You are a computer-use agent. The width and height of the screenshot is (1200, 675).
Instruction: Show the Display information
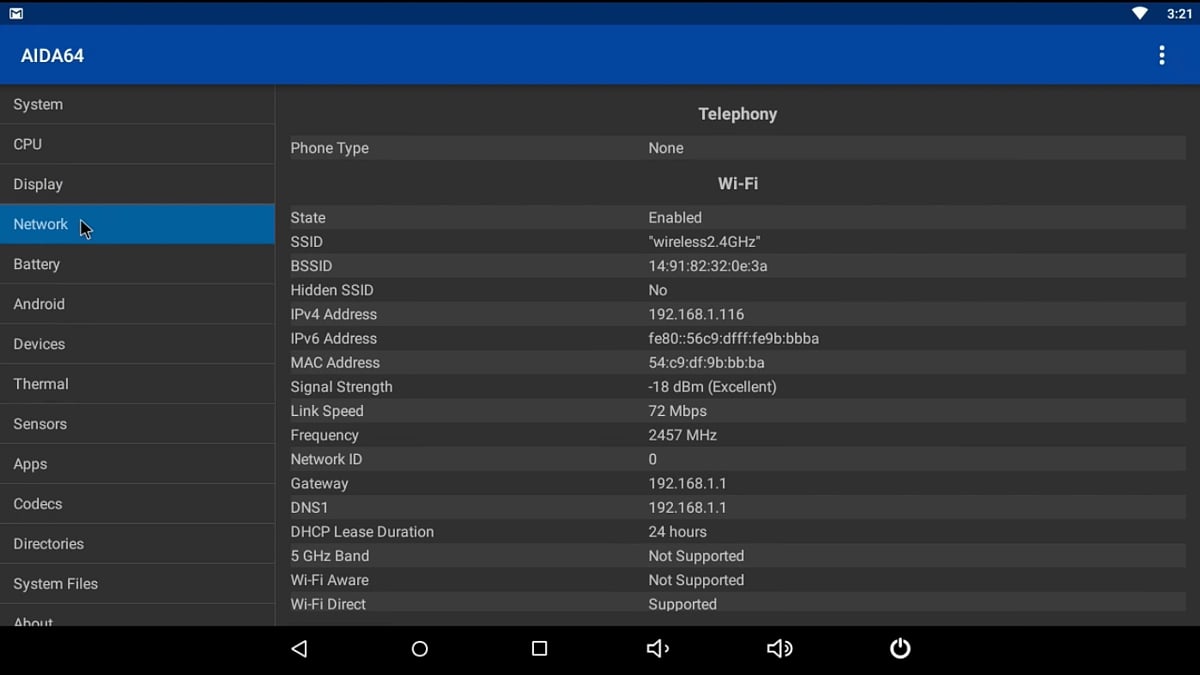pyautogui.click(x=38, y=183)
